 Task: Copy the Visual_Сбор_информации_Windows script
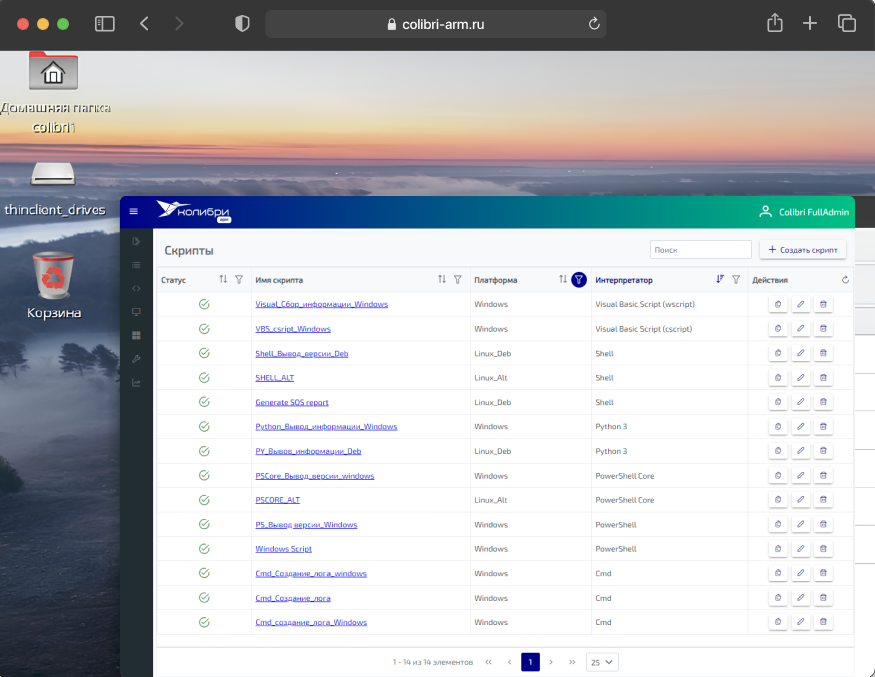[x=778, y=304]
